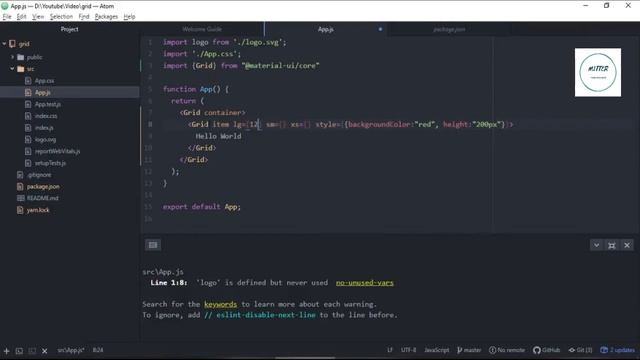
Task: Open package.json in project tree
Action: tap(43, 187)
